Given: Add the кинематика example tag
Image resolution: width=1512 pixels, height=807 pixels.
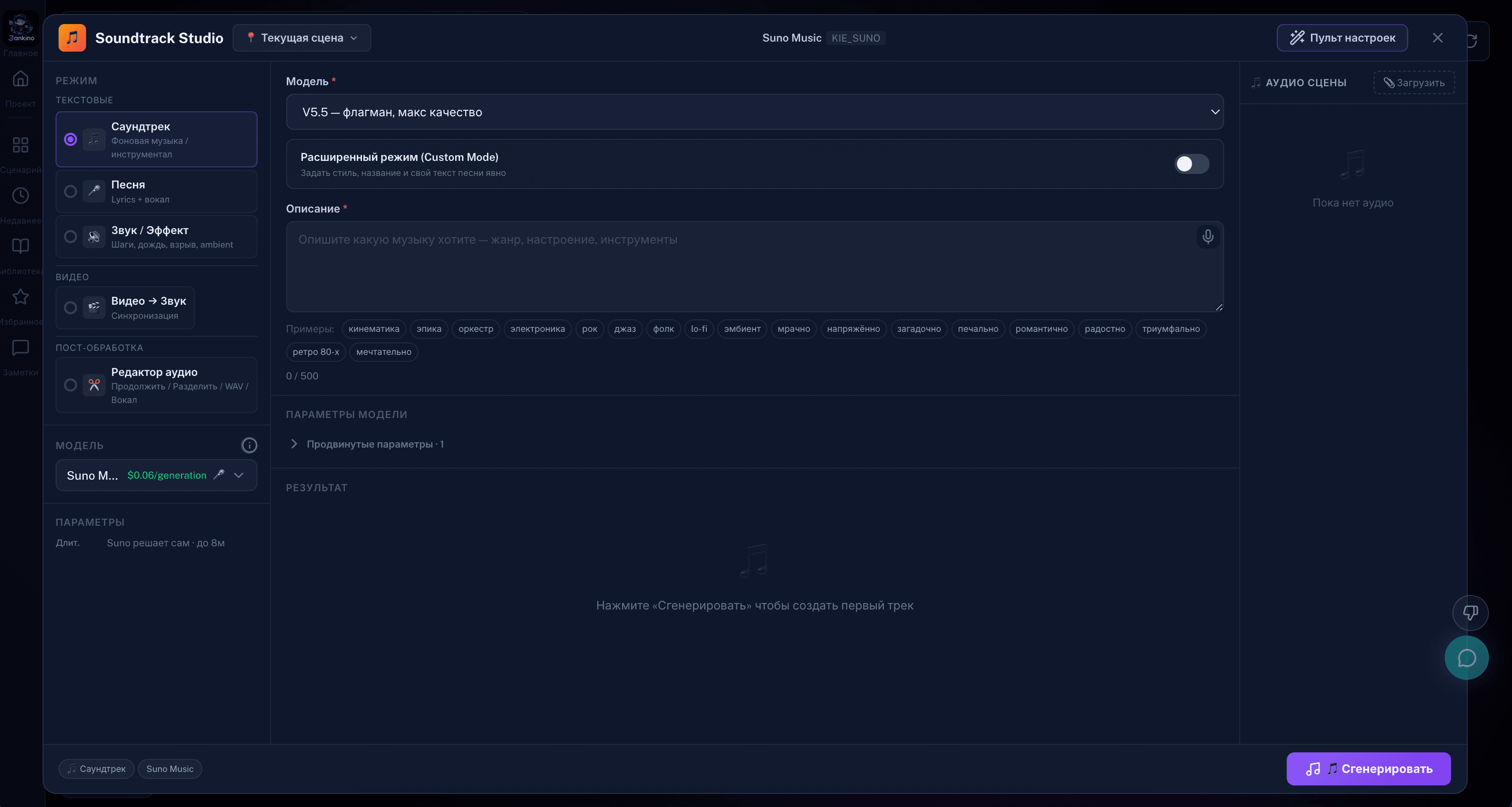Looking at the screenshot, I should [373, 329].
